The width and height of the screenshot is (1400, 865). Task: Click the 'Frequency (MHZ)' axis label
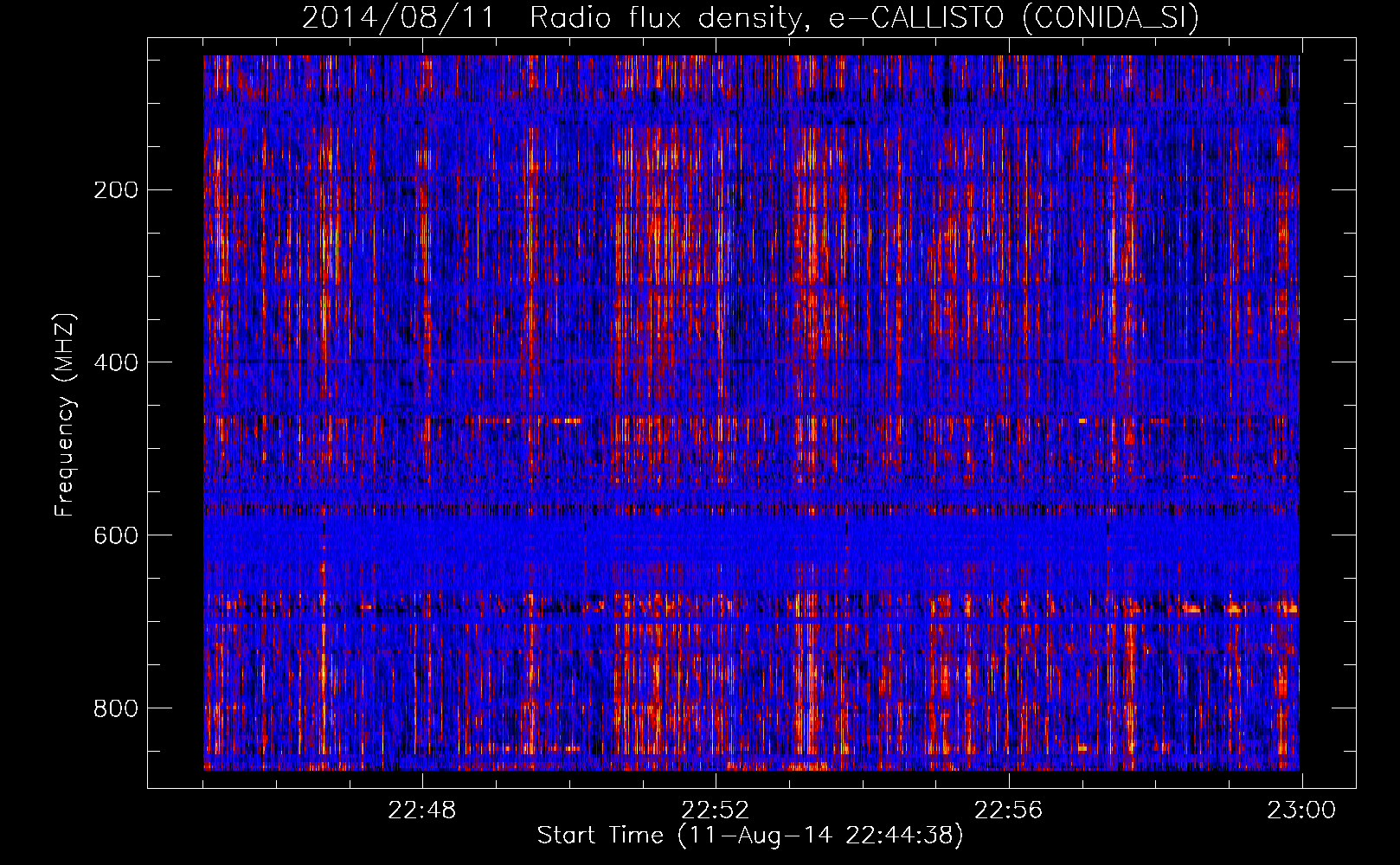pos(65,414)
